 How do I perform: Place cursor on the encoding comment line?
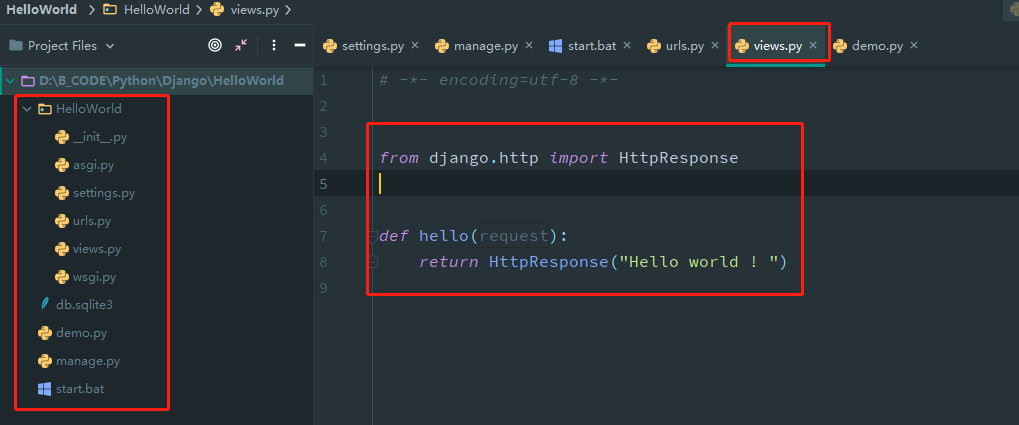498,81
